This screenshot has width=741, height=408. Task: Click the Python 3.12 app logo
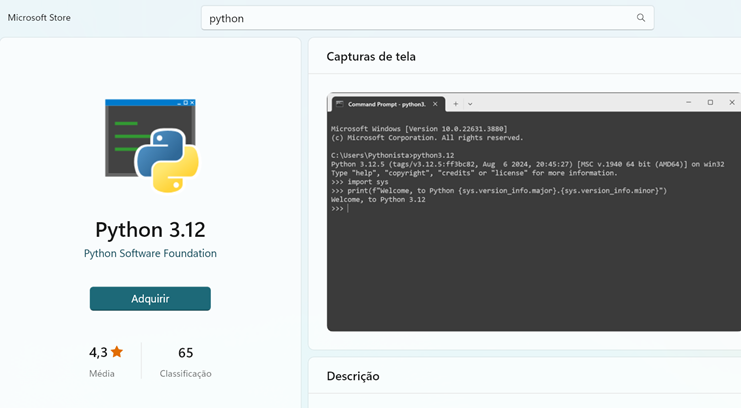click(x=151, y=145)
